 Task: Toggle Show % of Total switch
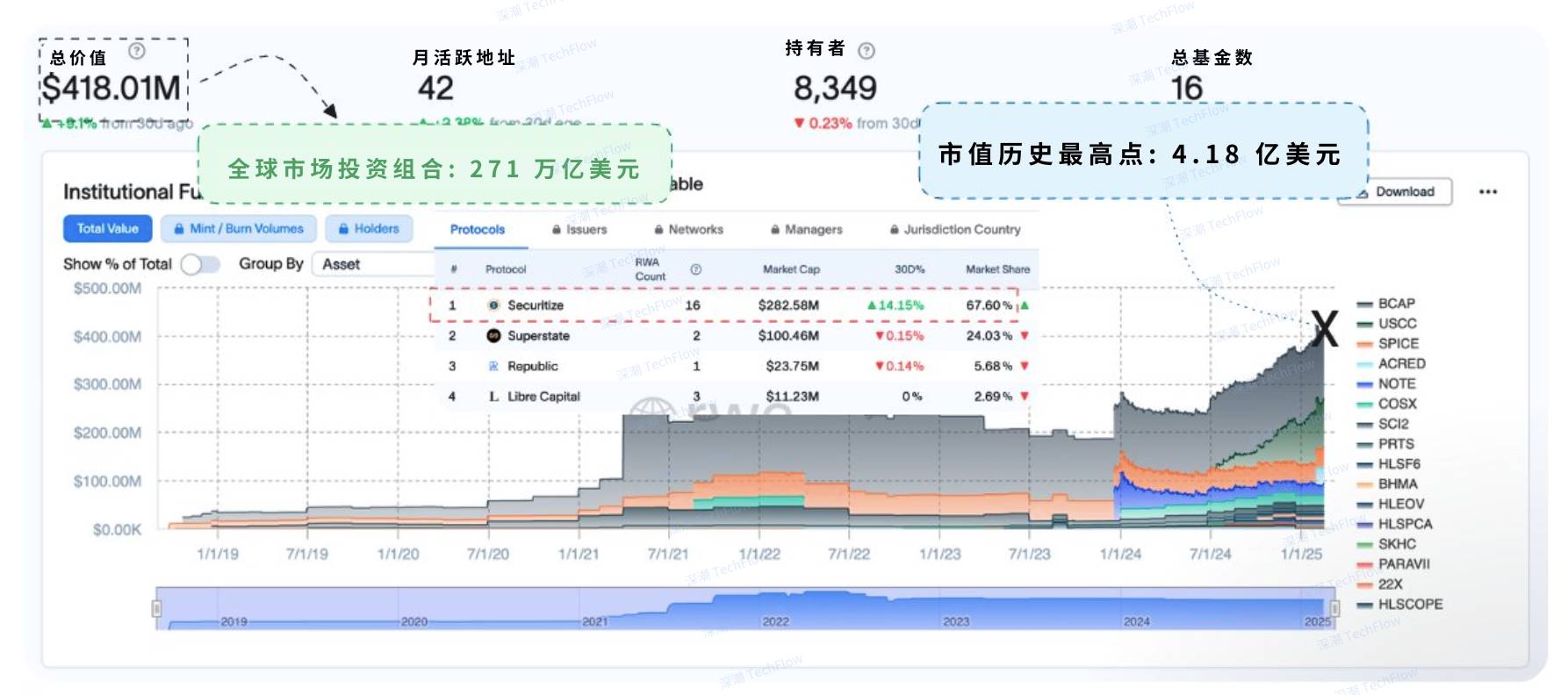pyautogui.click(x=200, y=264)
